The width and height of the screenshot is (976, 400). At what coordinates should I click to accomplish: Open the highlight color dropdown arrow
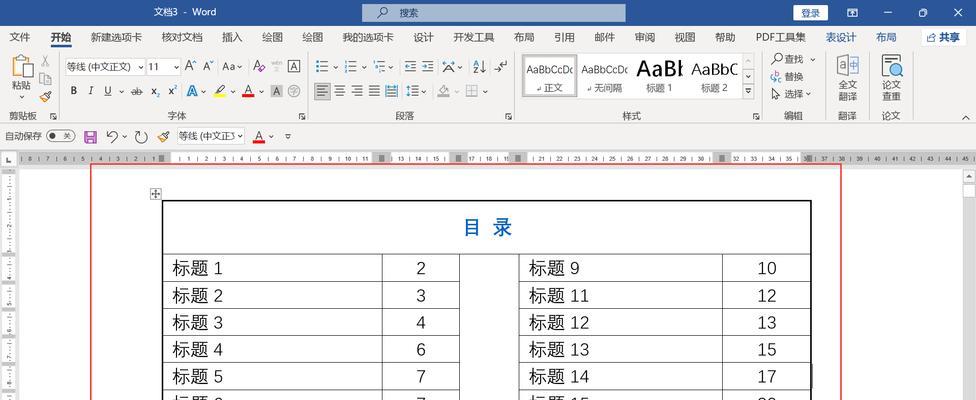point(233,91)
